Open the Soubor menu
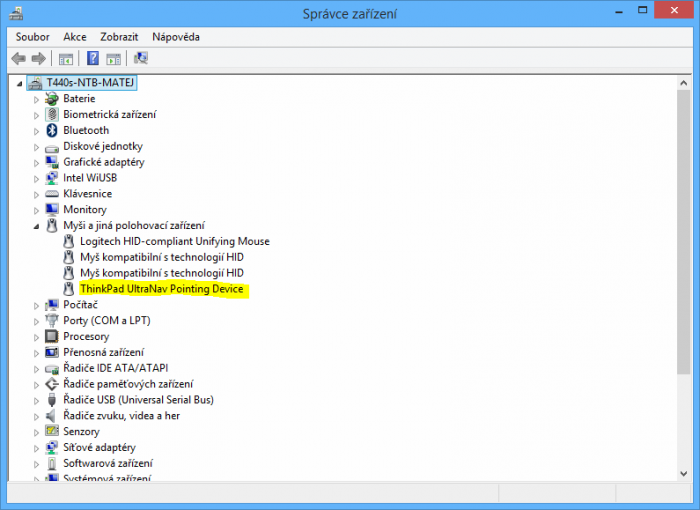The image size is (700, 510). pyautogui.click(x=32, y=37)
